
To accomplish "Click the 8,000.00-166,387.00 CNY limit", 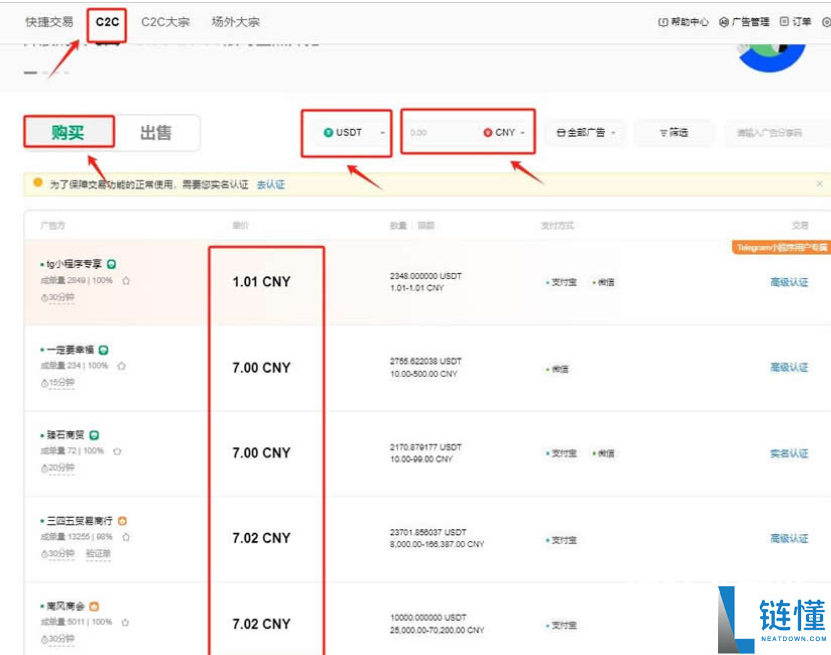I will pyautogui.click(x=437, y=544).
